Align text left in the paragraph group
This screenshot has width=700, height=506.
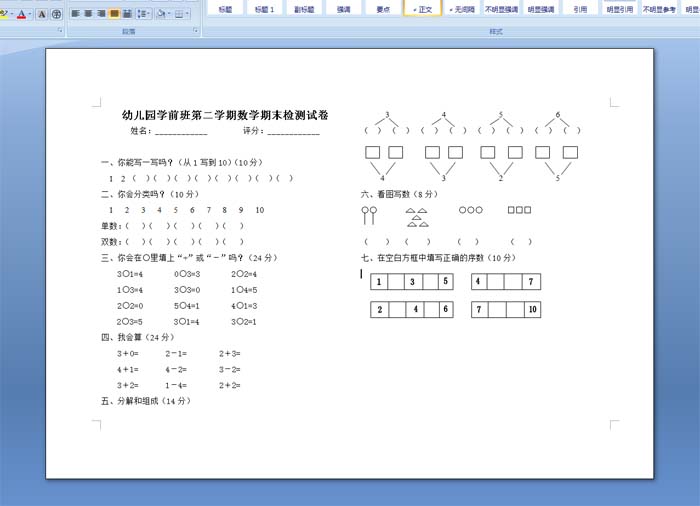75,14
